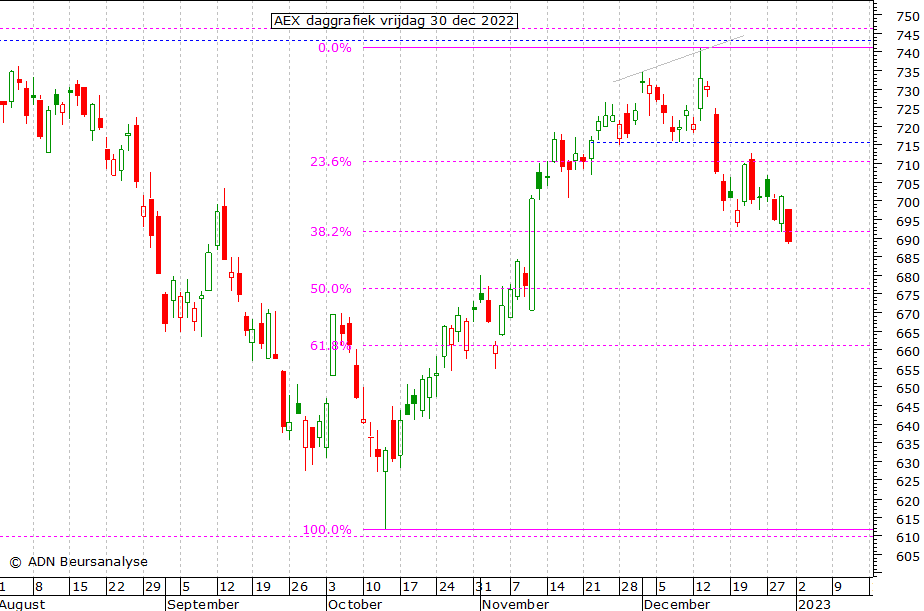Click the 605 price axis value
924x611 pixels.
point(908,557)
